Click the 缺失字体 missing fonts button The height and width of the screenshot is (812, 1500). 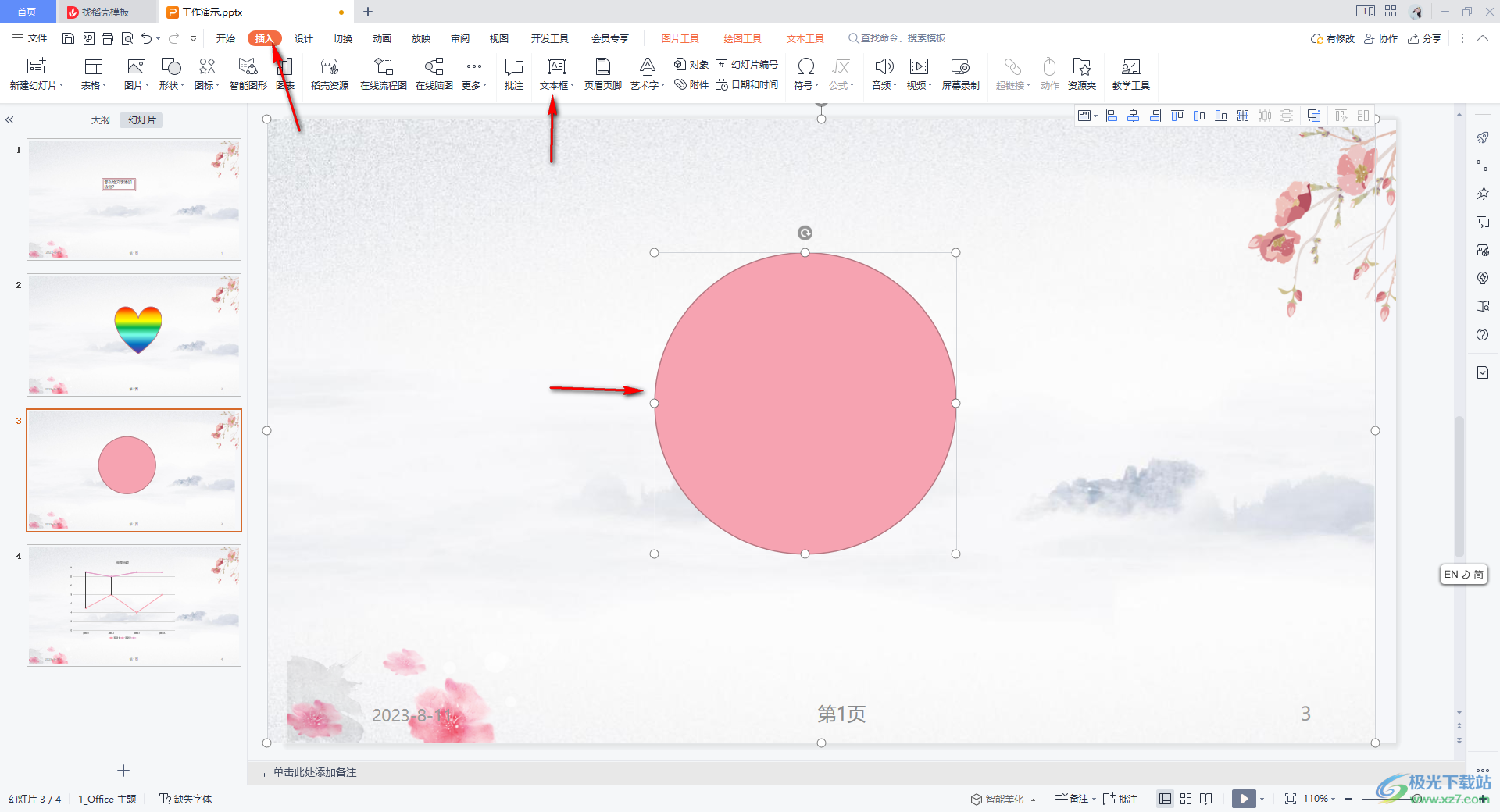coord(186,799)
